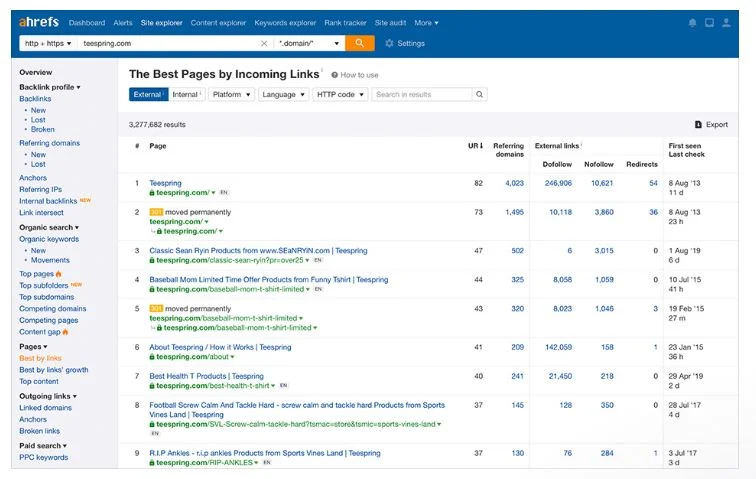Open Link intersect in sidebar
Screen dimensions: 756x479
click(41, 213)
